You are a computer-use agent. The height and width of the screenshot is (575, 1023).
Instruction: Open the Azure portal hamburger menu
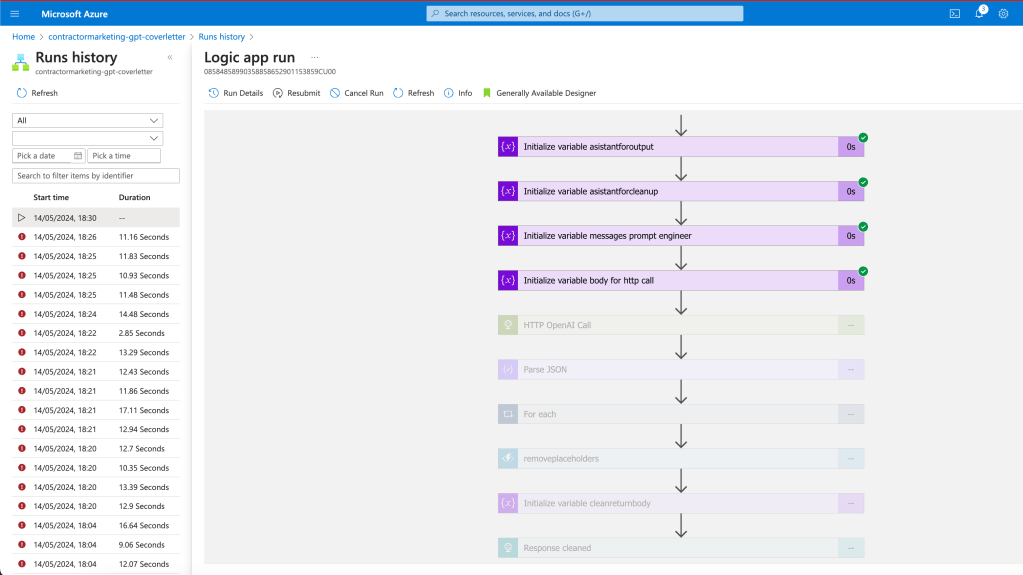click(15, 14)
